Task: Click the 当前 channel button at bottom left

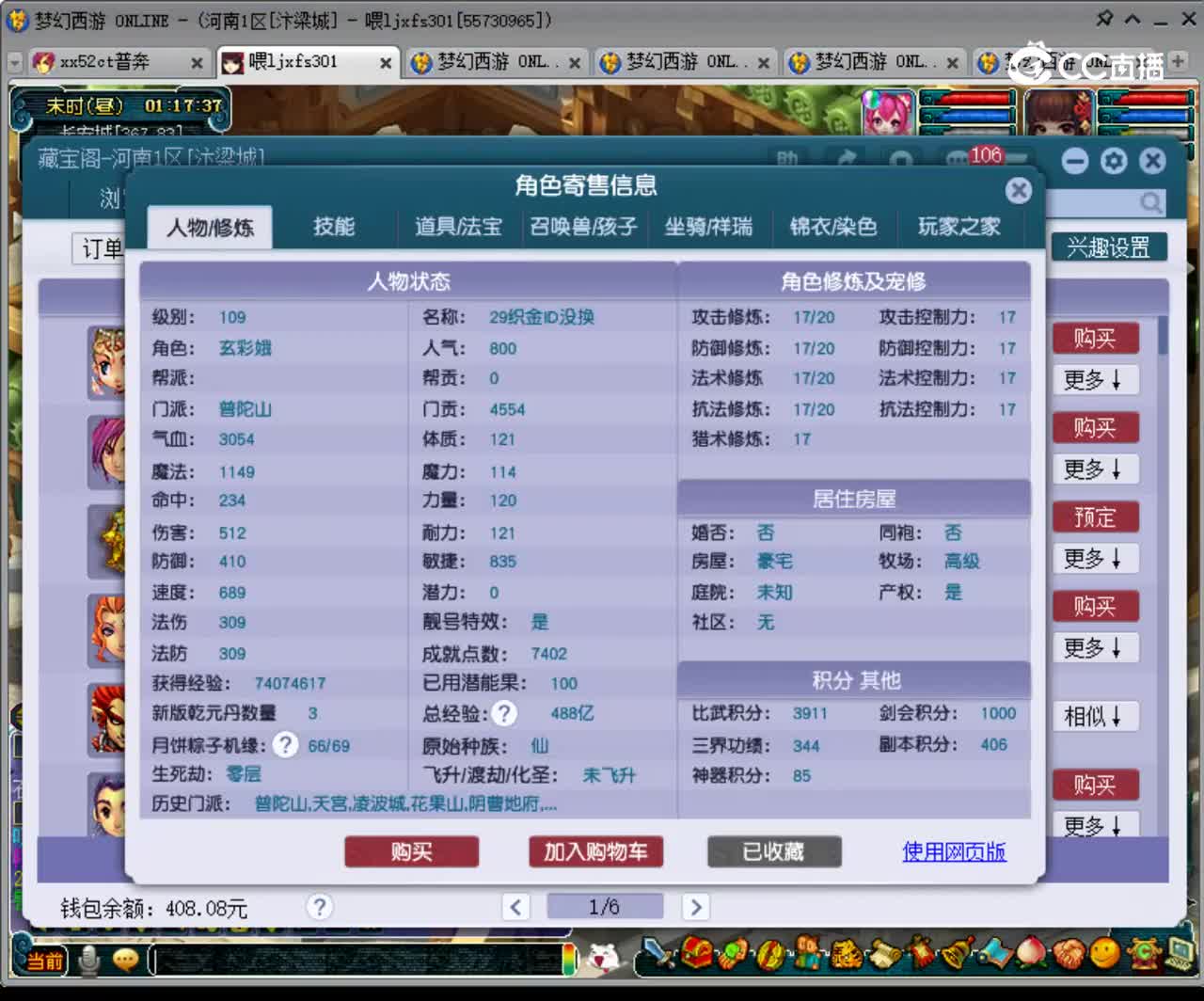Action: tap(44, 961)
